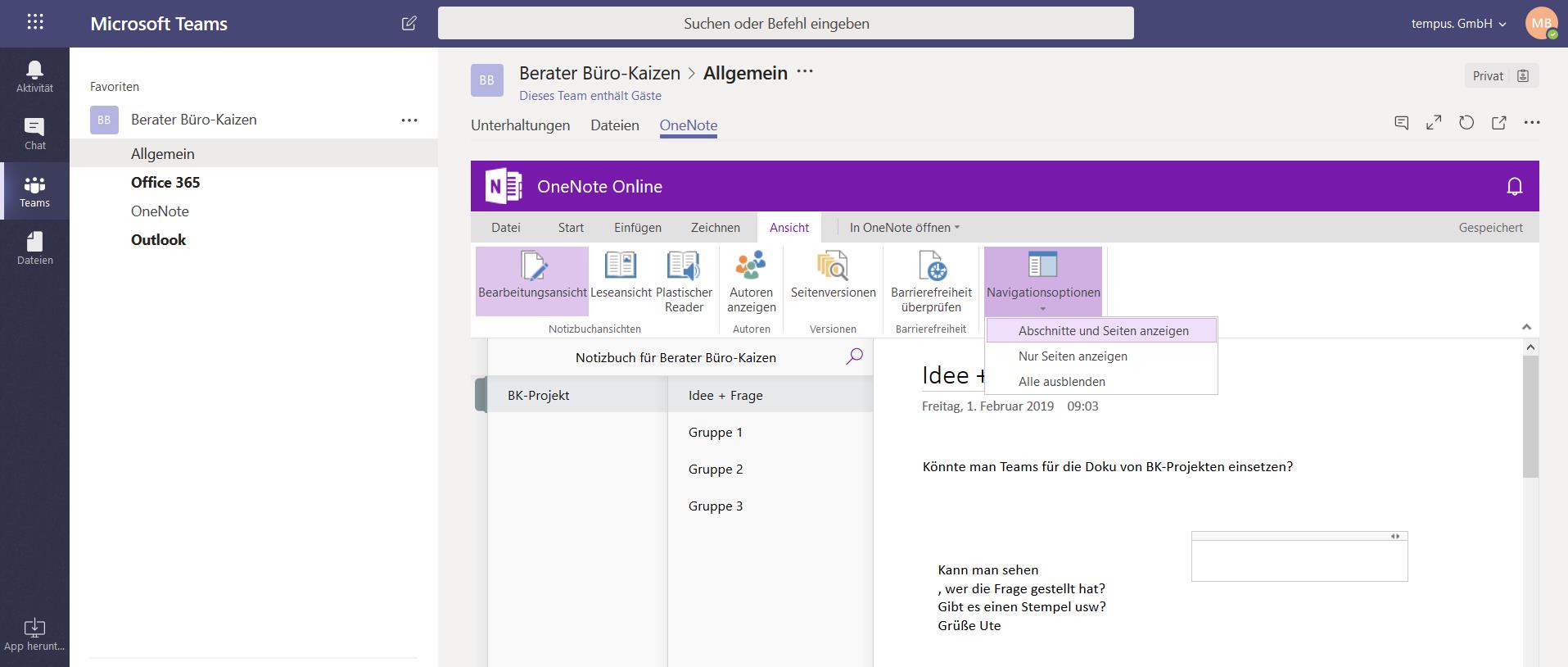Open more options for Berater Büro-Kaizen team
Screen dimensions: 1568x667
pos(409,120)
